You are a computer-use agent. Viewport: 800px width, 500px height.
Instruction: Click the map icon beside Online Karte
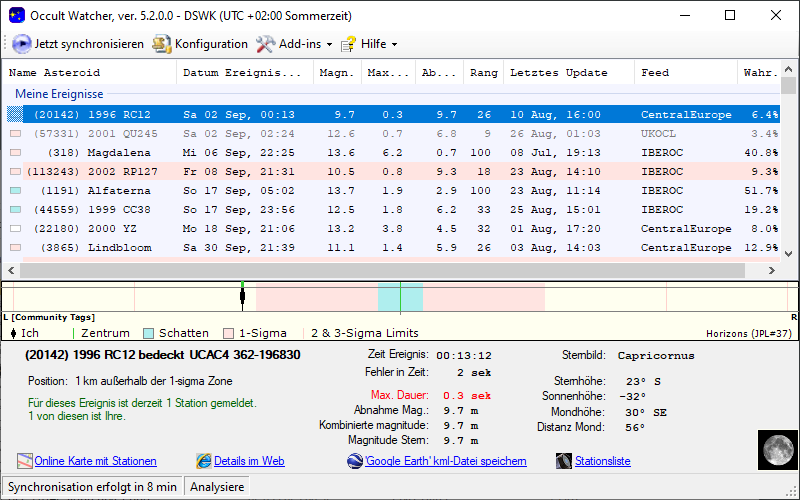click(x=25, y=461)
